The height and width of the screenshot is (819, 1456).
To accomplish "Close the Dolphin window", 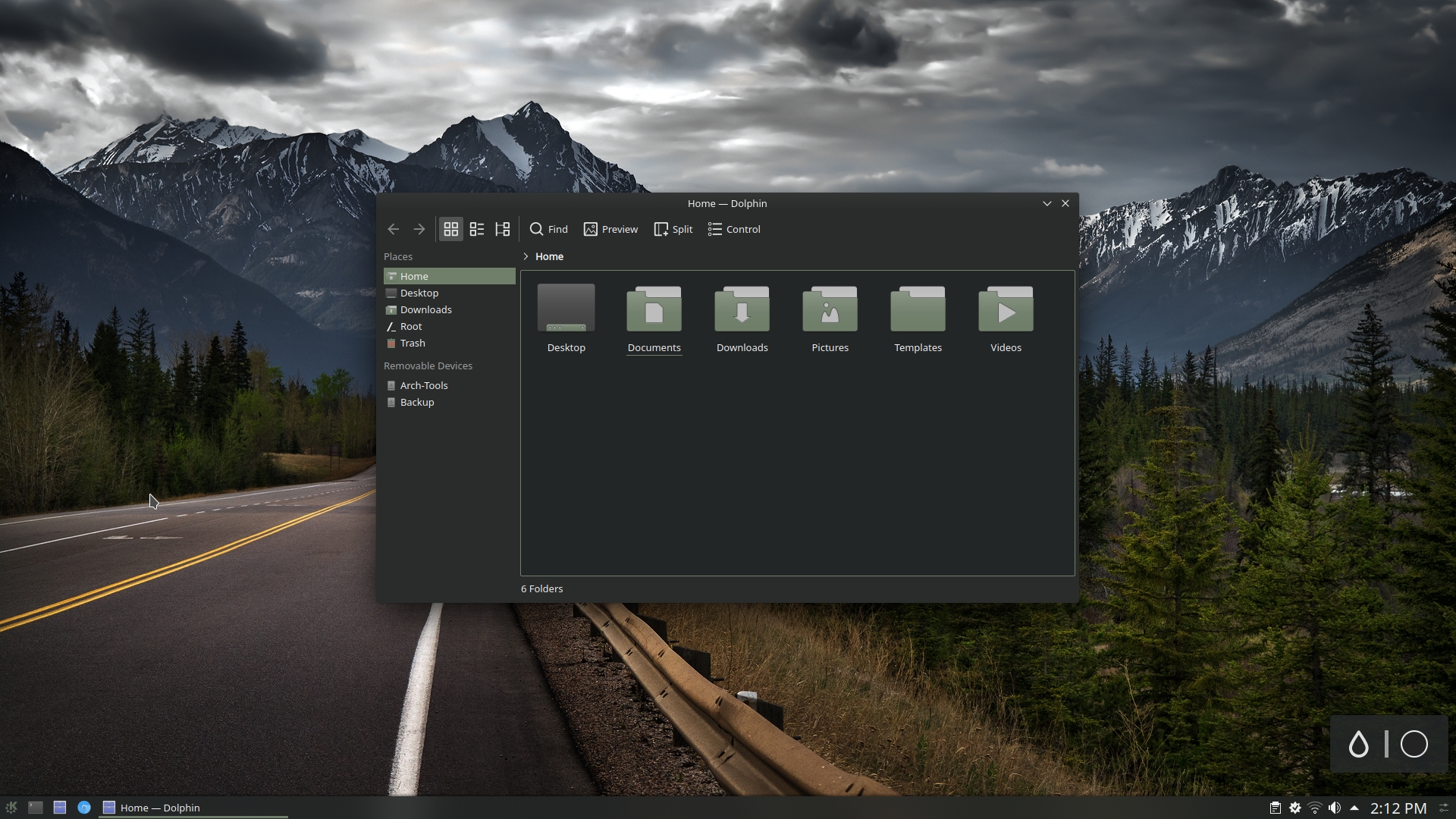I will coord(1065,203).
